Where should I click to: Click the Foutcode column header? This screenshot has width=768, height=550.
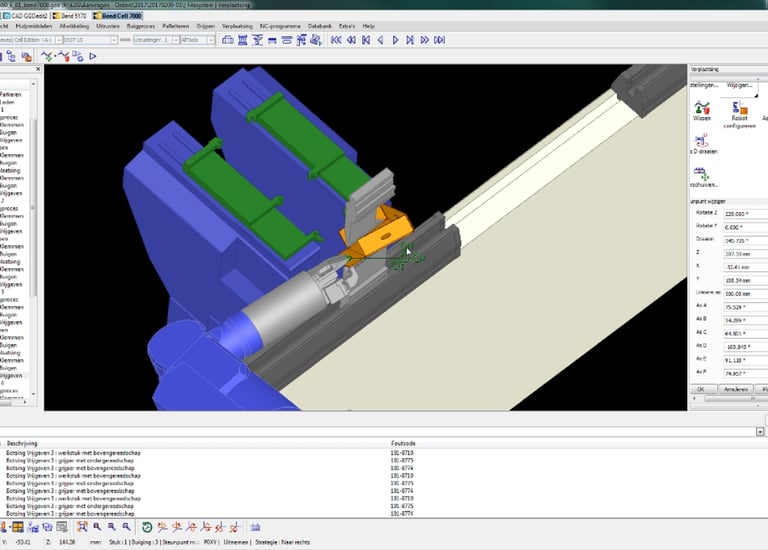click(x=403, y=443)
